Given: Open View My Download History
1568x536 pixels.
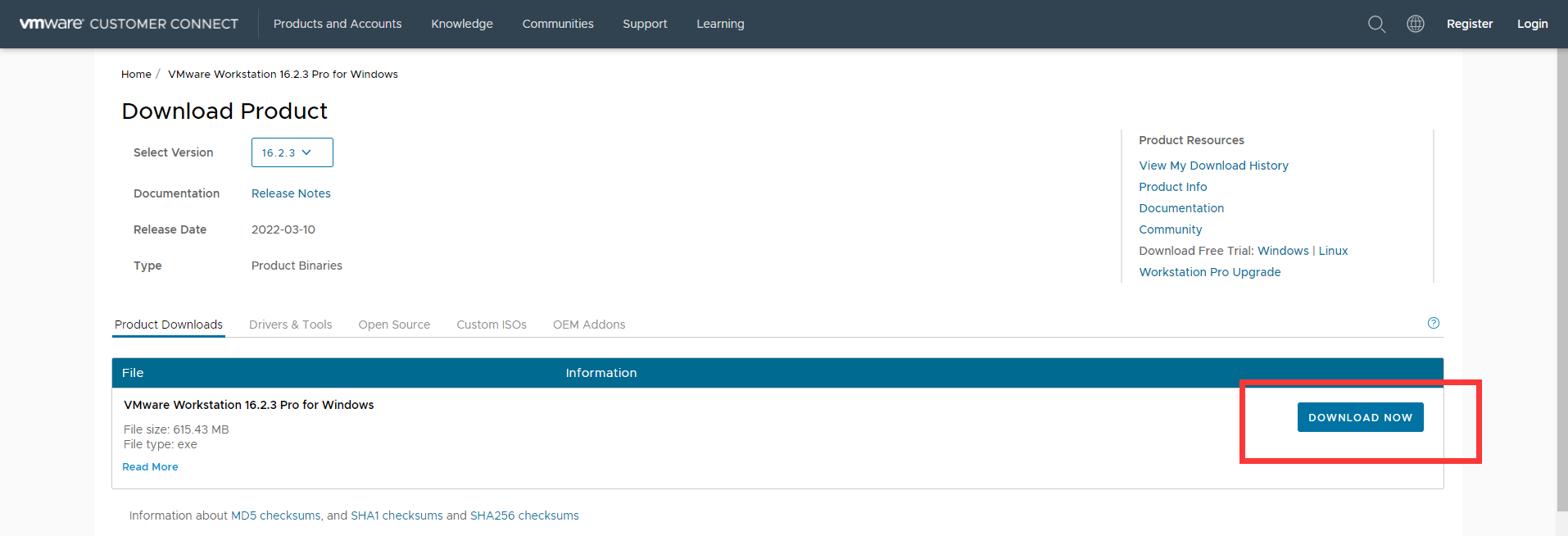Looking at the screenshot, I should (x=1213, y=166).
